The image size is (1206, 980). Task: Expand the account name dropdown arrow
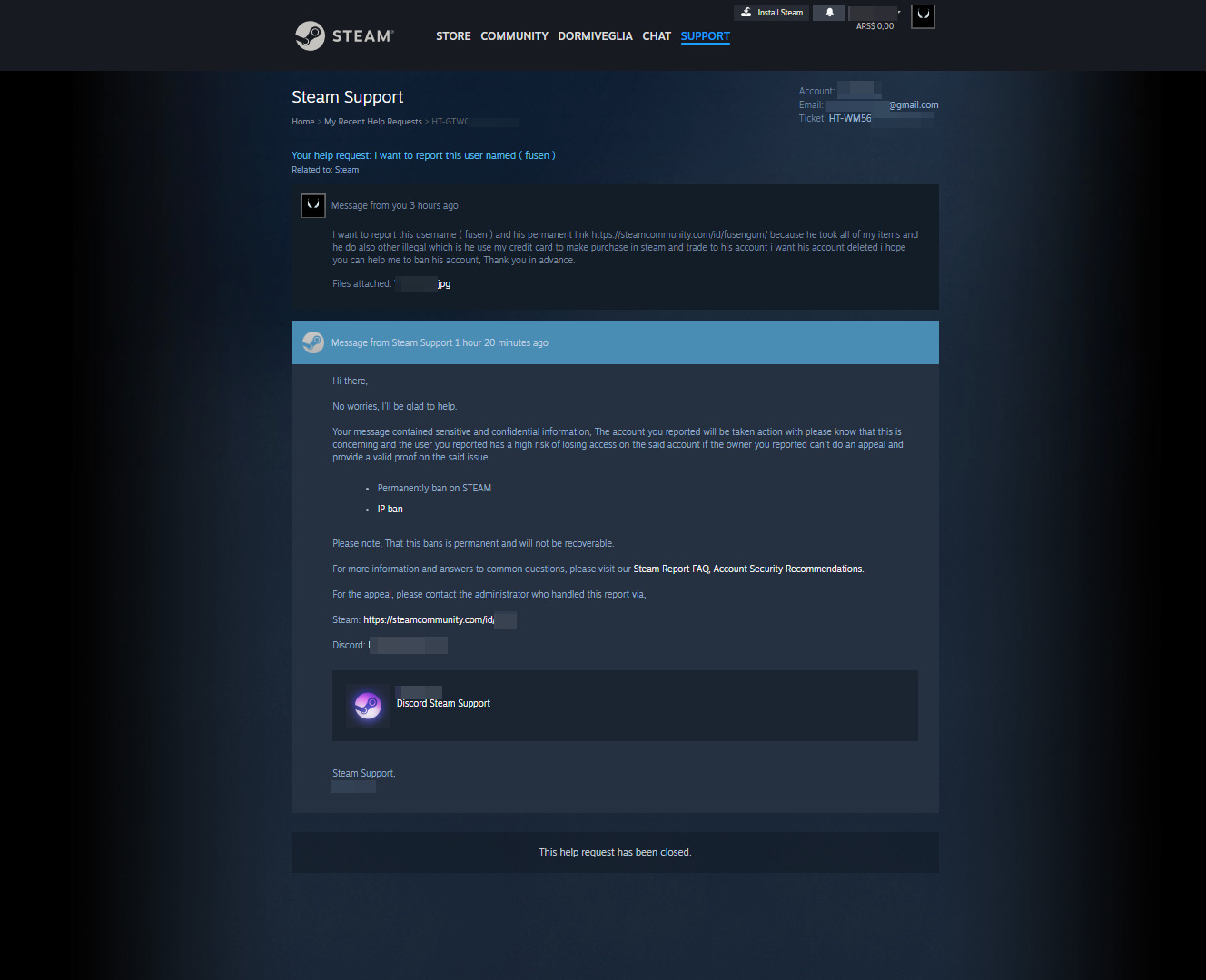pos(898,13)
